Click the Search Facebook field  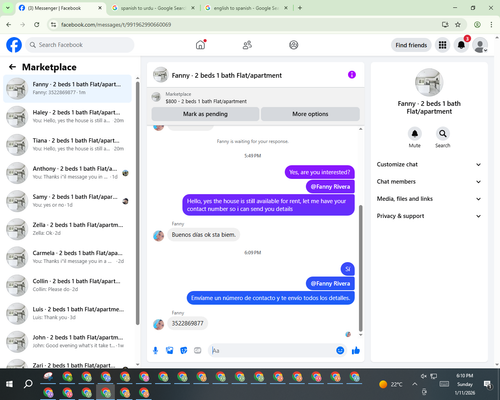pos(80,45)
